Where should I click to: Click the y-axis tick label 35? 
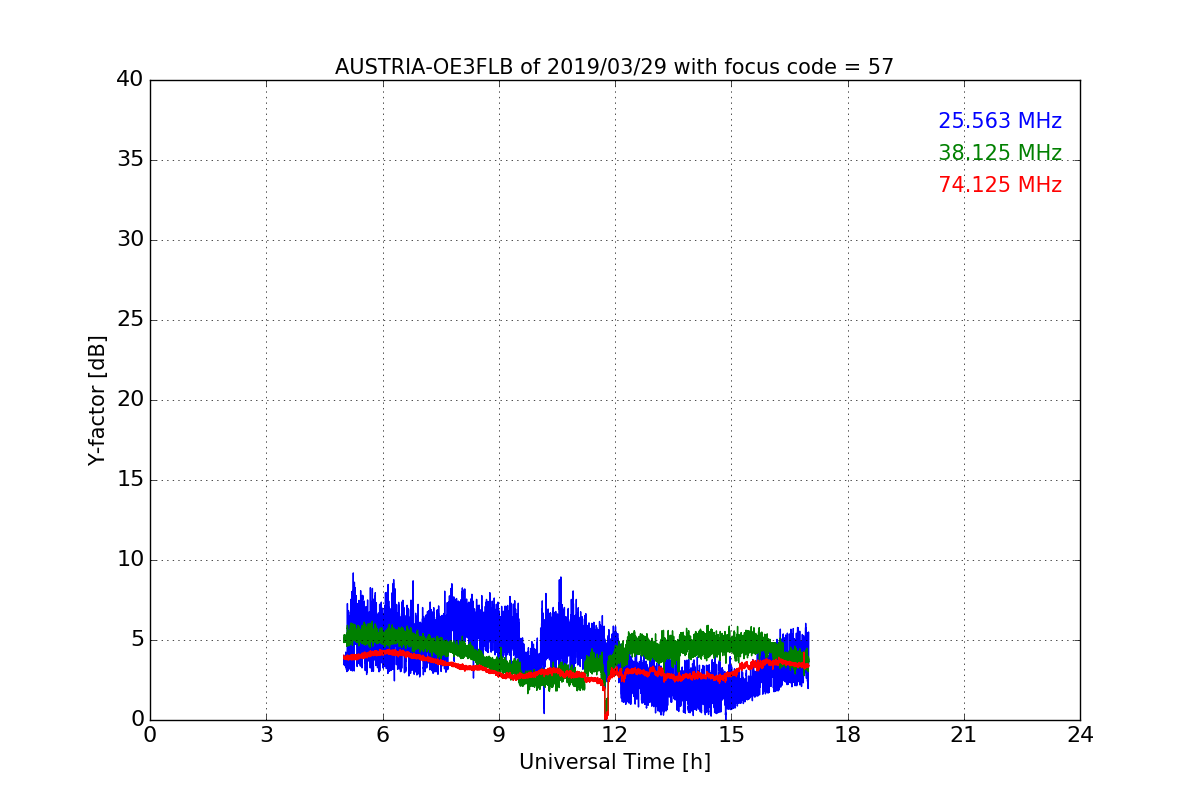pyautogui.click(x=130, y=160)
